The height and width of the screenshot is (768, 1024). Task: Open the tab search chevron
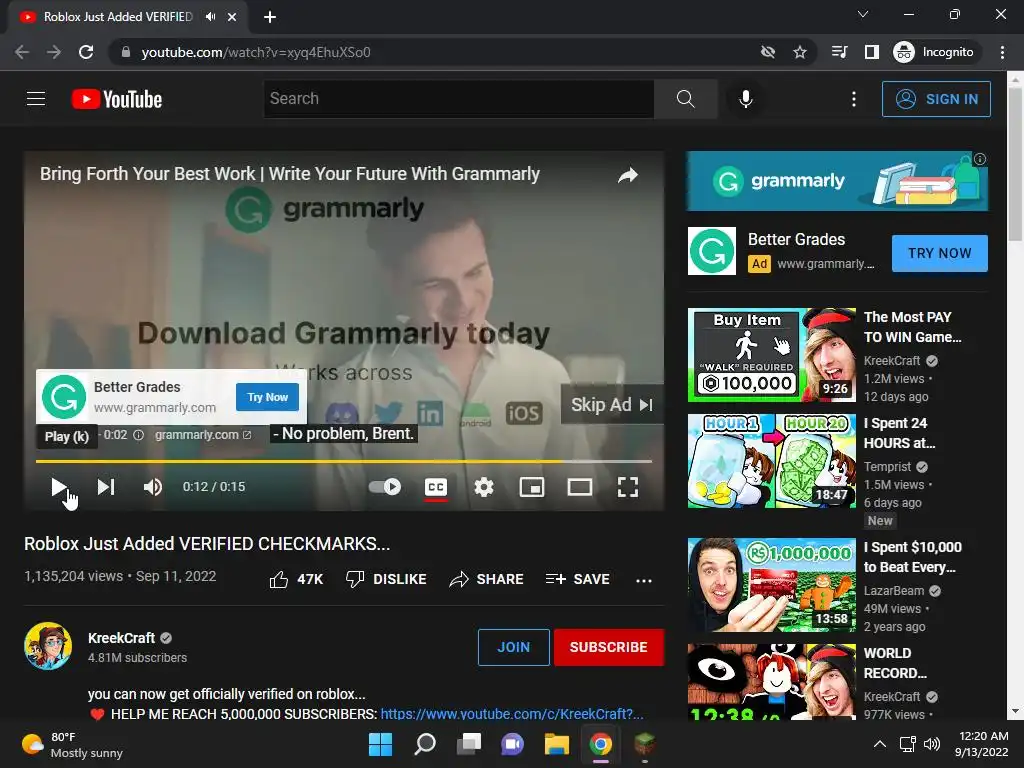click(863, 14)
